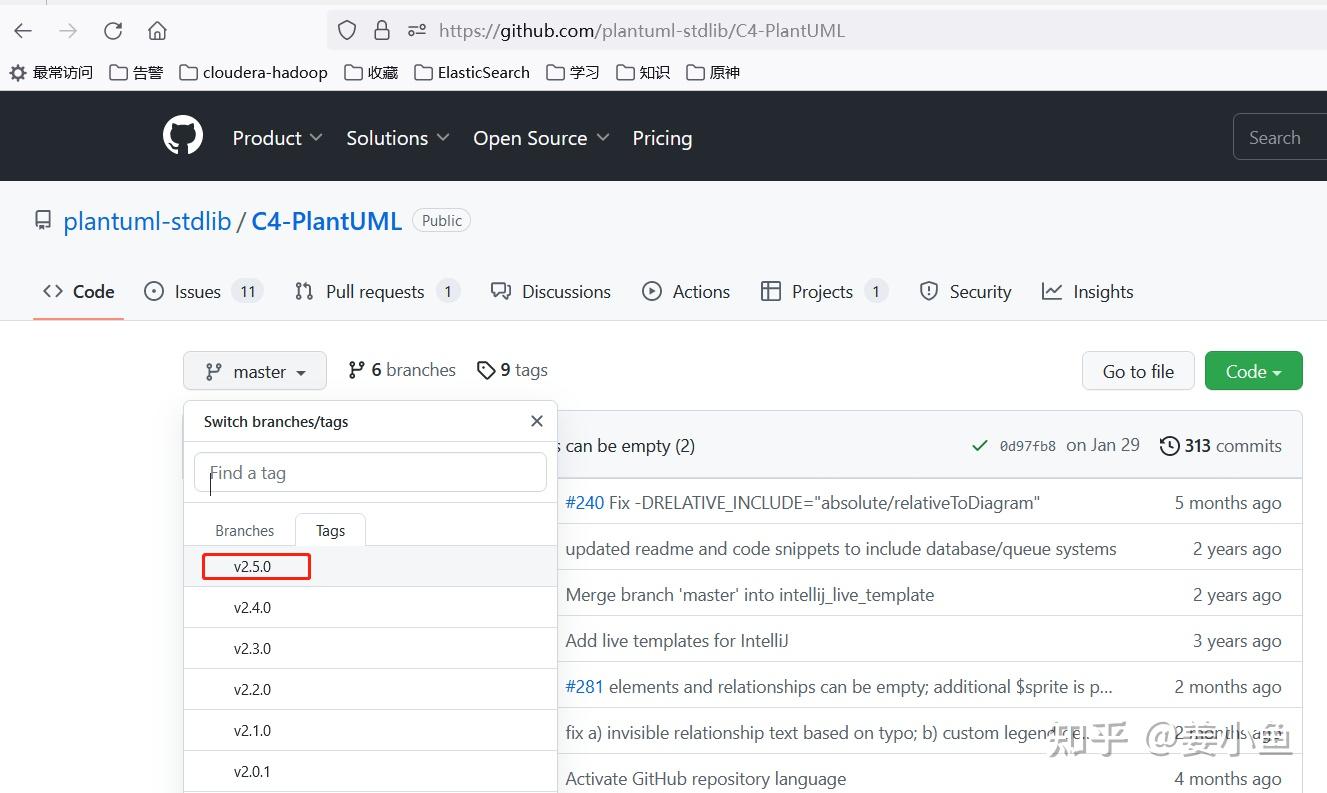Select the v2.5.0 tag
Viewport: 1327px width, 793px height.
(253, 567)
